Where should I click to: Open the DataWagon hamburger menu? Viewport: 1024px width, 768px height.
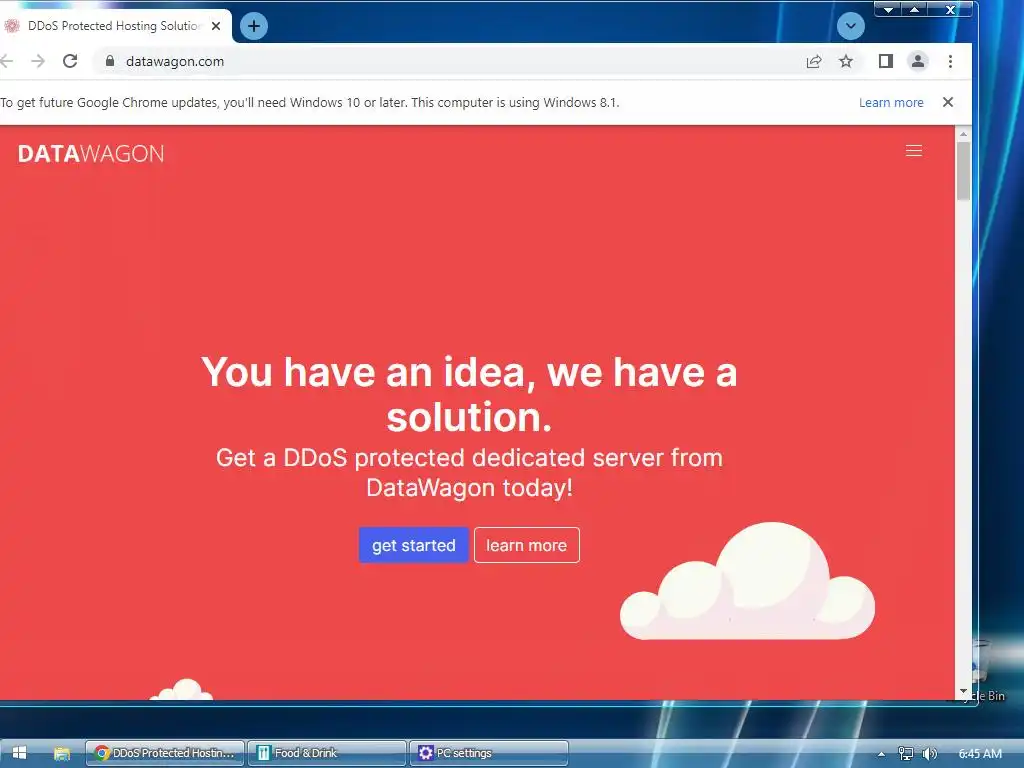pos(914,151)
